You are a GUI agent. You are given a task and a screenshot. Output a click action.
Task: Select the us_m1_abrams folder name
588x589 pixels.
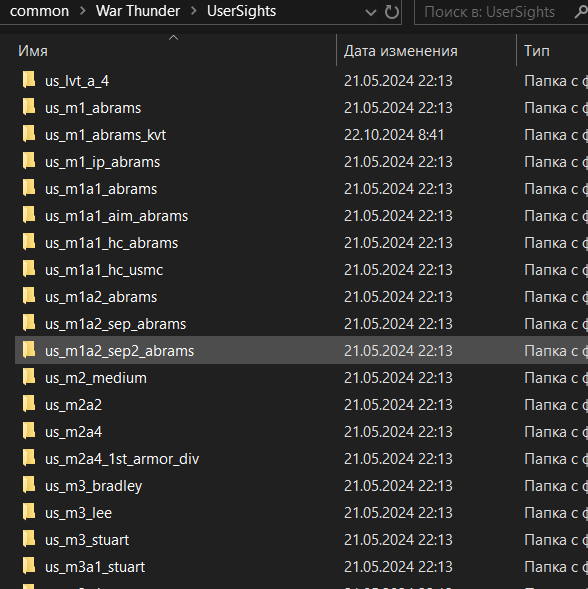(93, 108)
